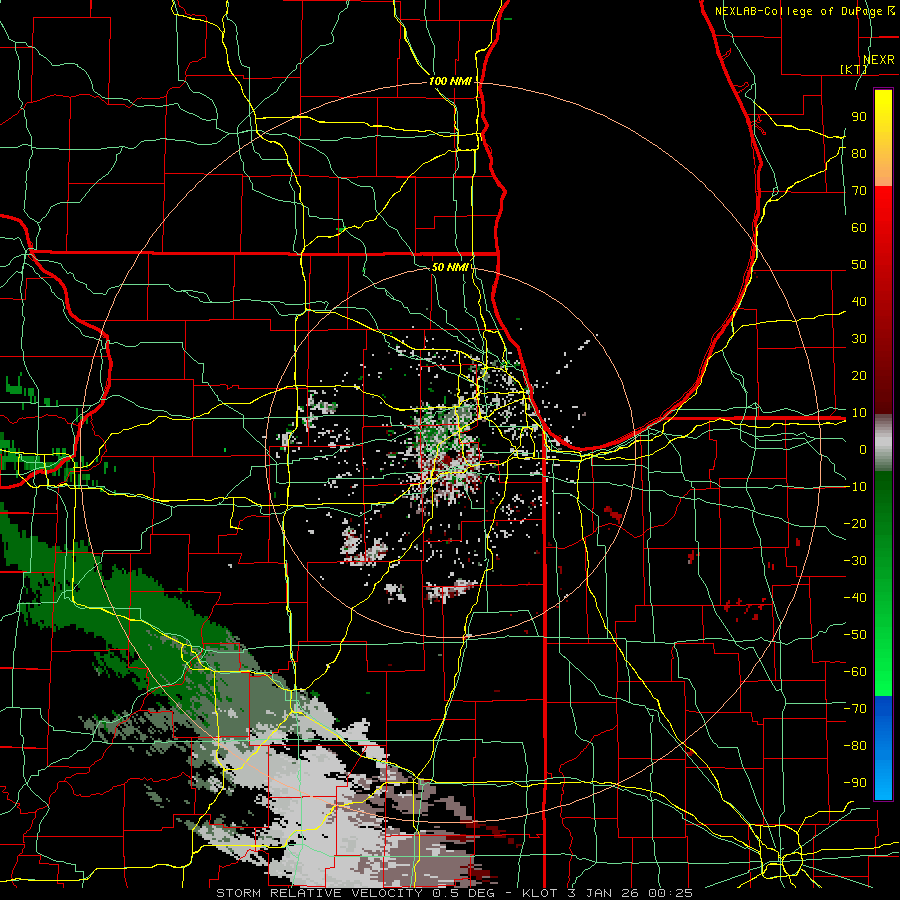This screenshot has height=900, width=900.
Task: Click the positive "70" scale value
Action: [x=859, y=191]
